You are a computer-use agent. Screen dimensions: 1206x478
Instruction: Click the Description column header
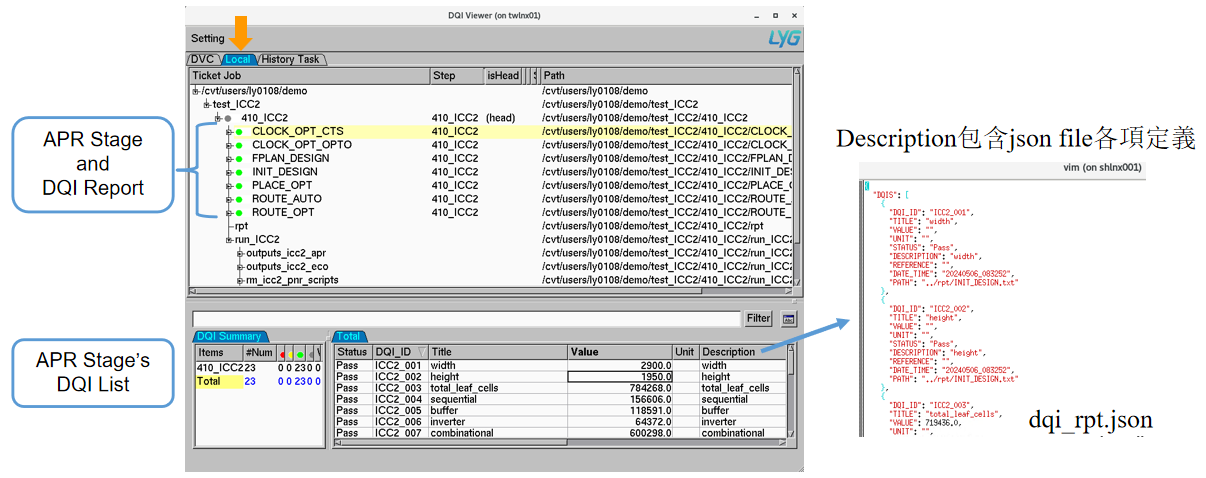(x=743, y=352)
